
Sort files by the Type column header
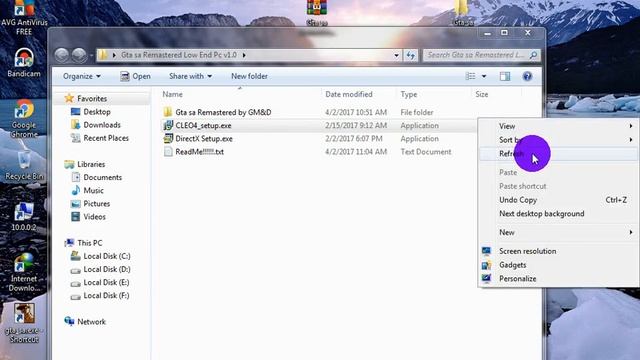click(409, 94)
